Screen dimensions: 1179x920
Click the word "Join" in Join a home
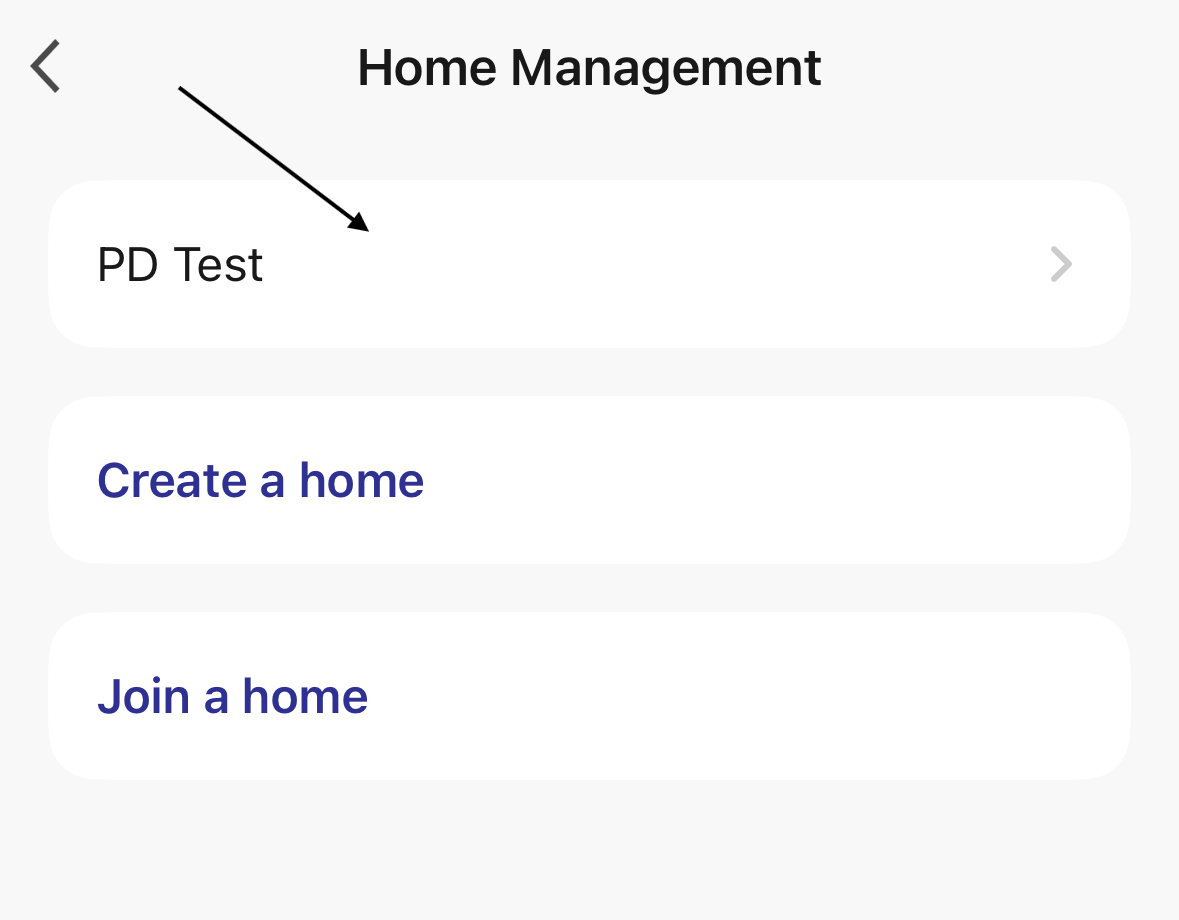pyautogui.click(x=143, y=697)
